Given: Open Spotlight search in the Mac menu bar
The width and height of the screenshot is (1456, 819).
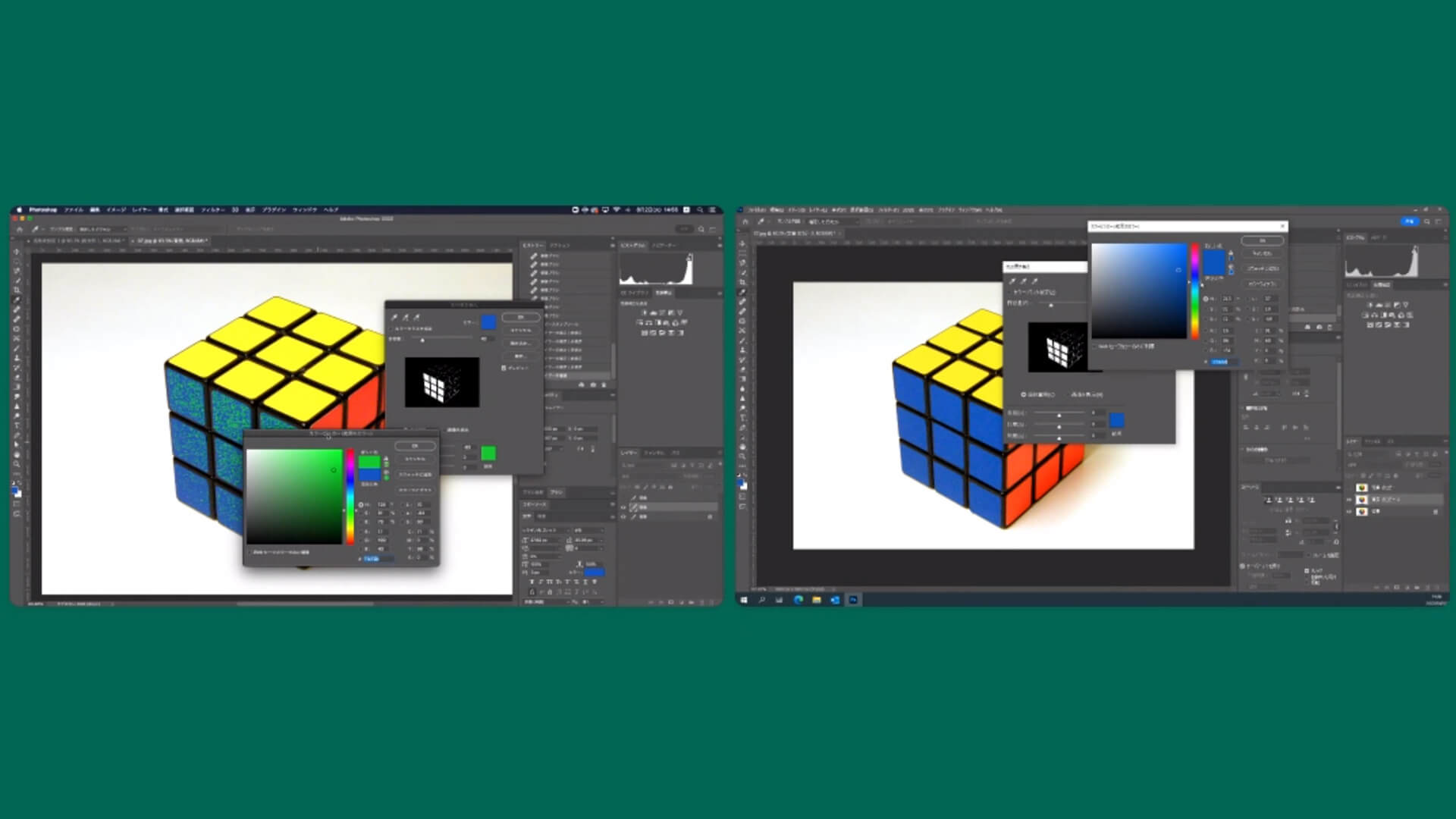Looking at the screenshot, I should (x=700, y=210).
